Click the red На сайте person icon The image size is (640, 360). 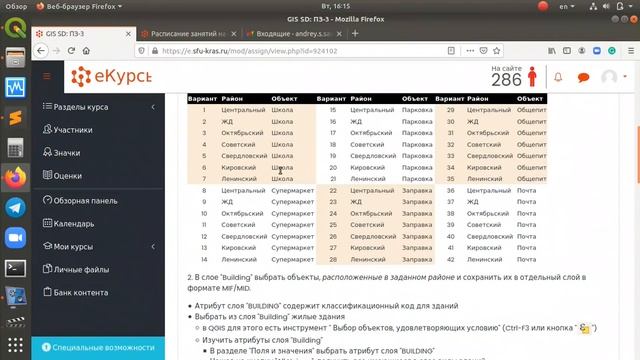532,76
